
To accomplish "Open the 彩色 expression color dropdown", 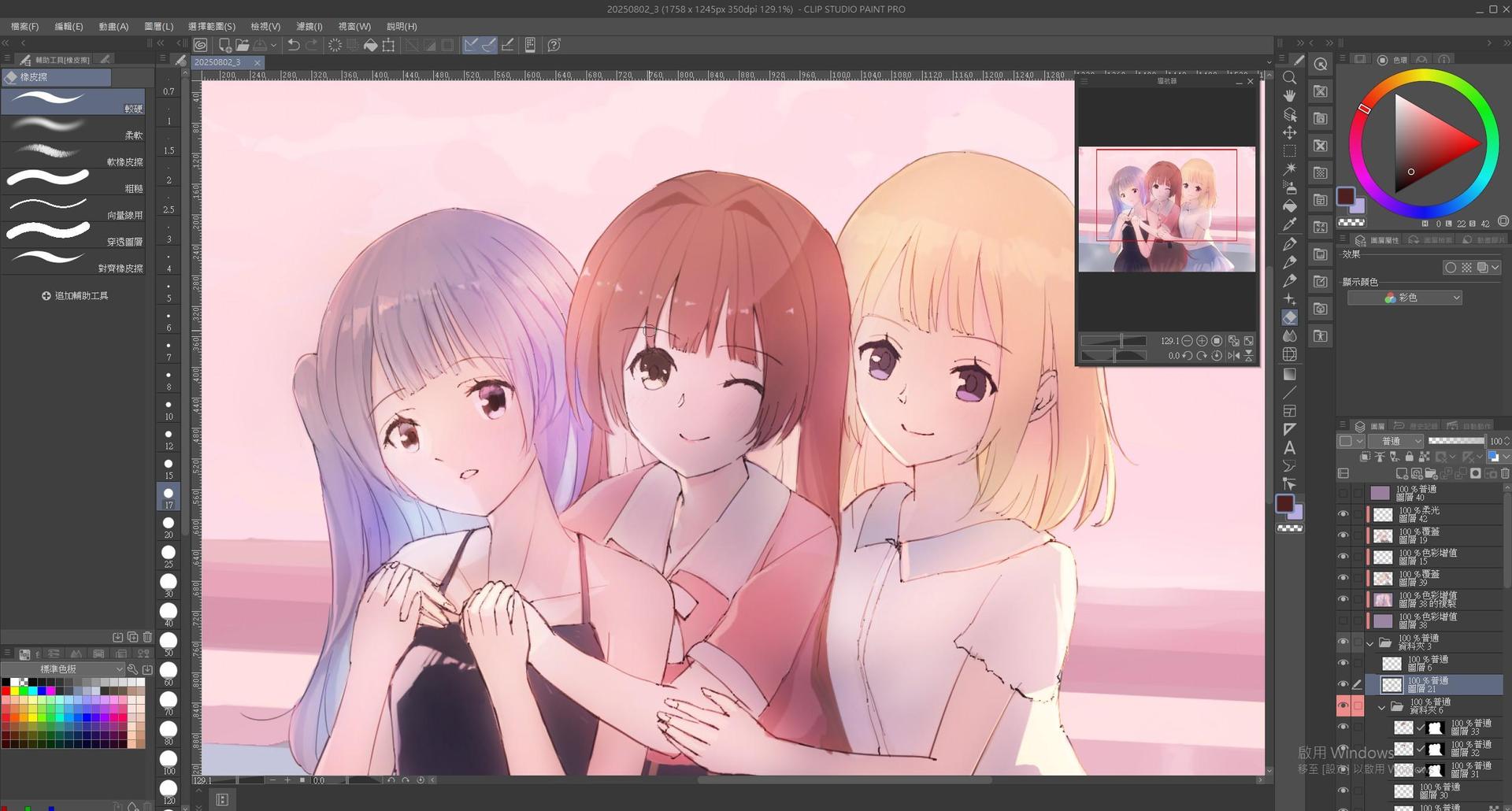I will pyautogui.click(x=1404, y=298).
